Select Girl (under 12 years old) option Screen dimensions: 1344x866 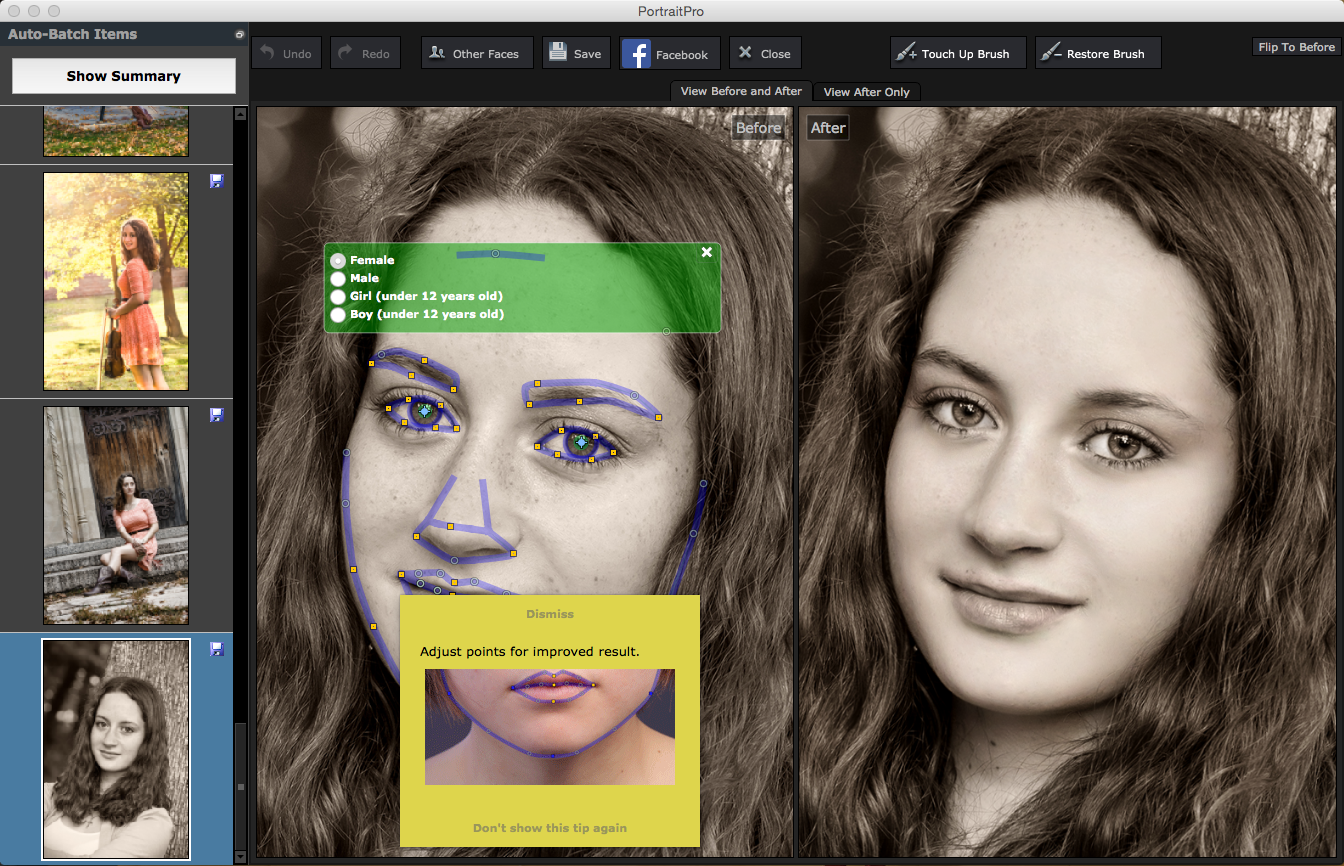click(338, 296)
